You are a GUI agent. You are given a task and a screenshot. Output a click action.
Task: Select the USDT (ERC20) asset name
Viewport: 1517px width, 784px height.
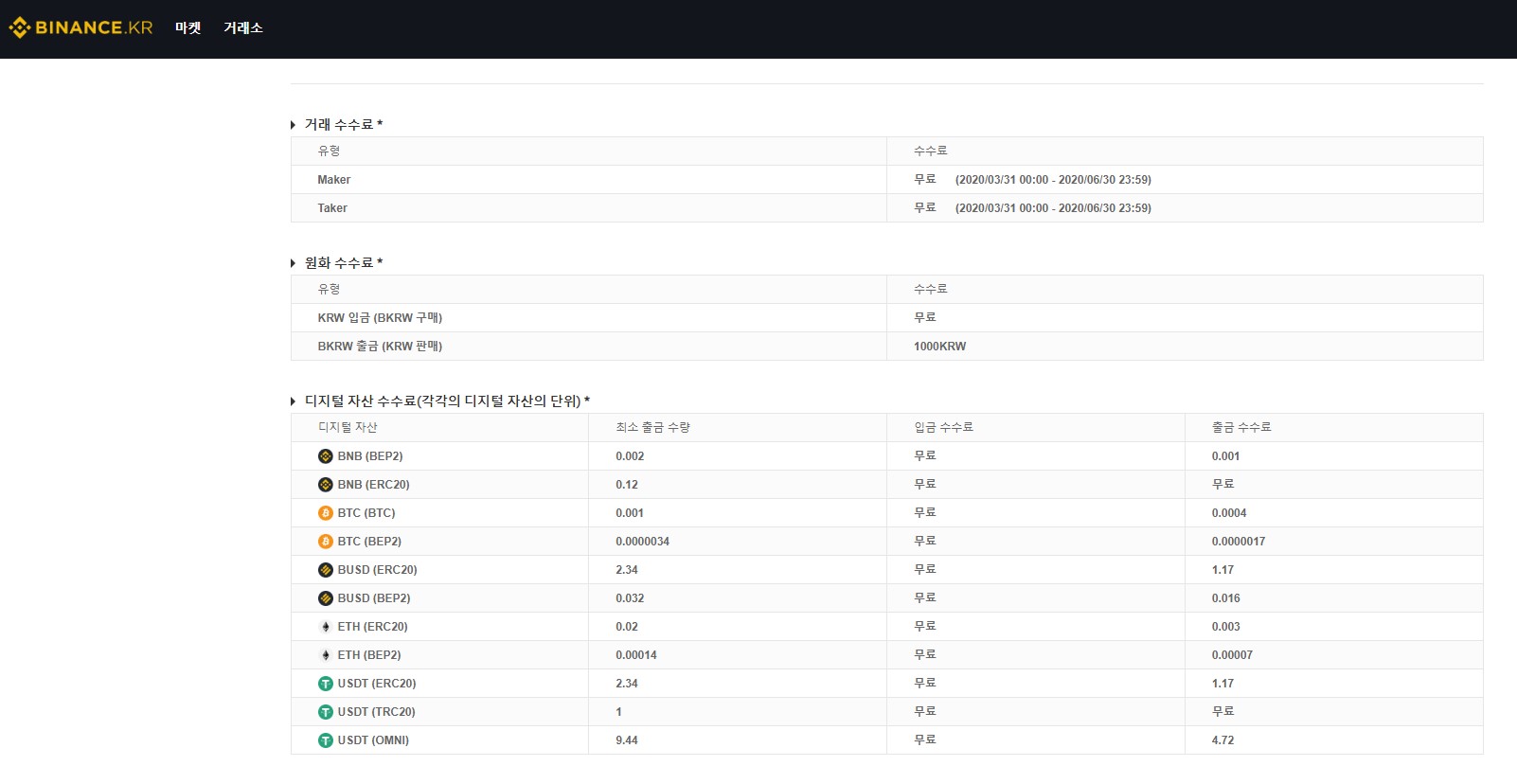pyautogui.click(x=377, y=684)
